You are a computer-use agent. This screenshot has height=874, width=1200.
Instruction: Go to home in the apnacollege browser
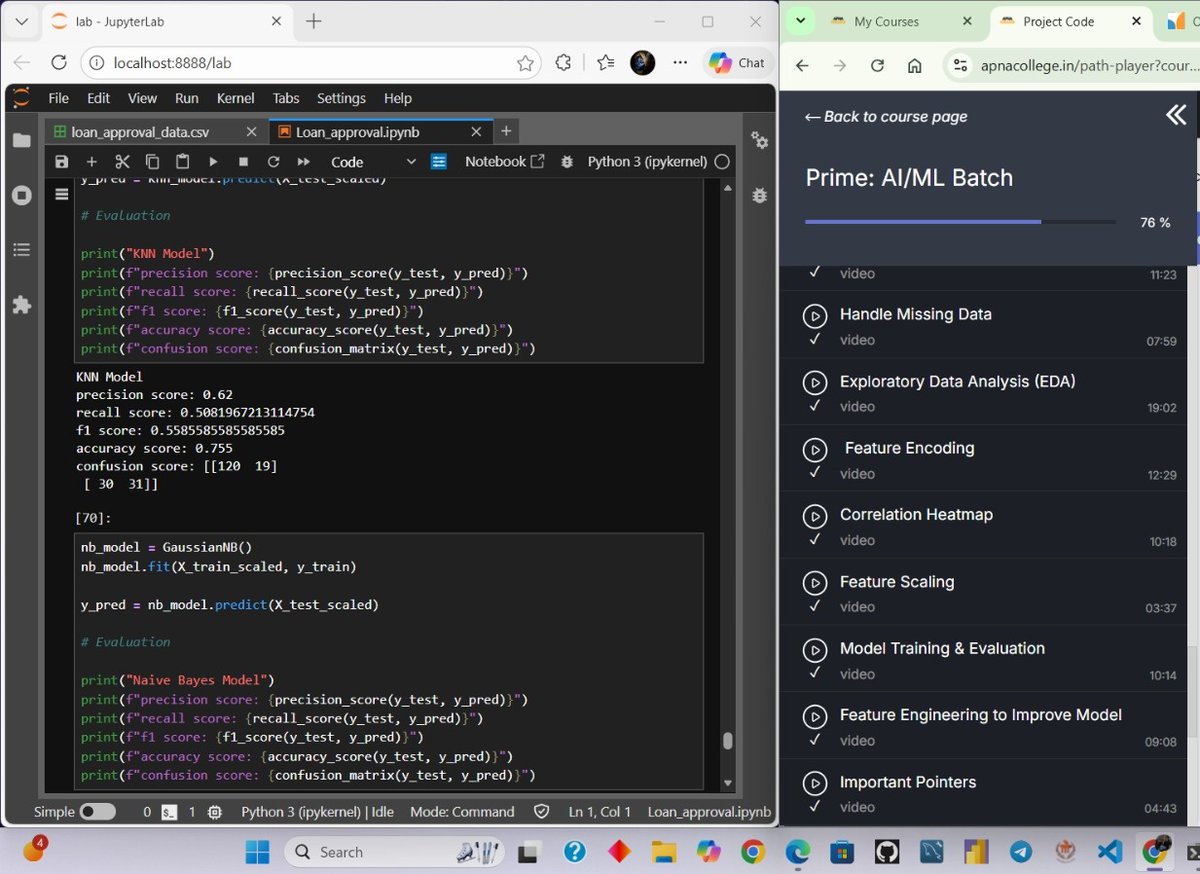(x=914, y=65)
